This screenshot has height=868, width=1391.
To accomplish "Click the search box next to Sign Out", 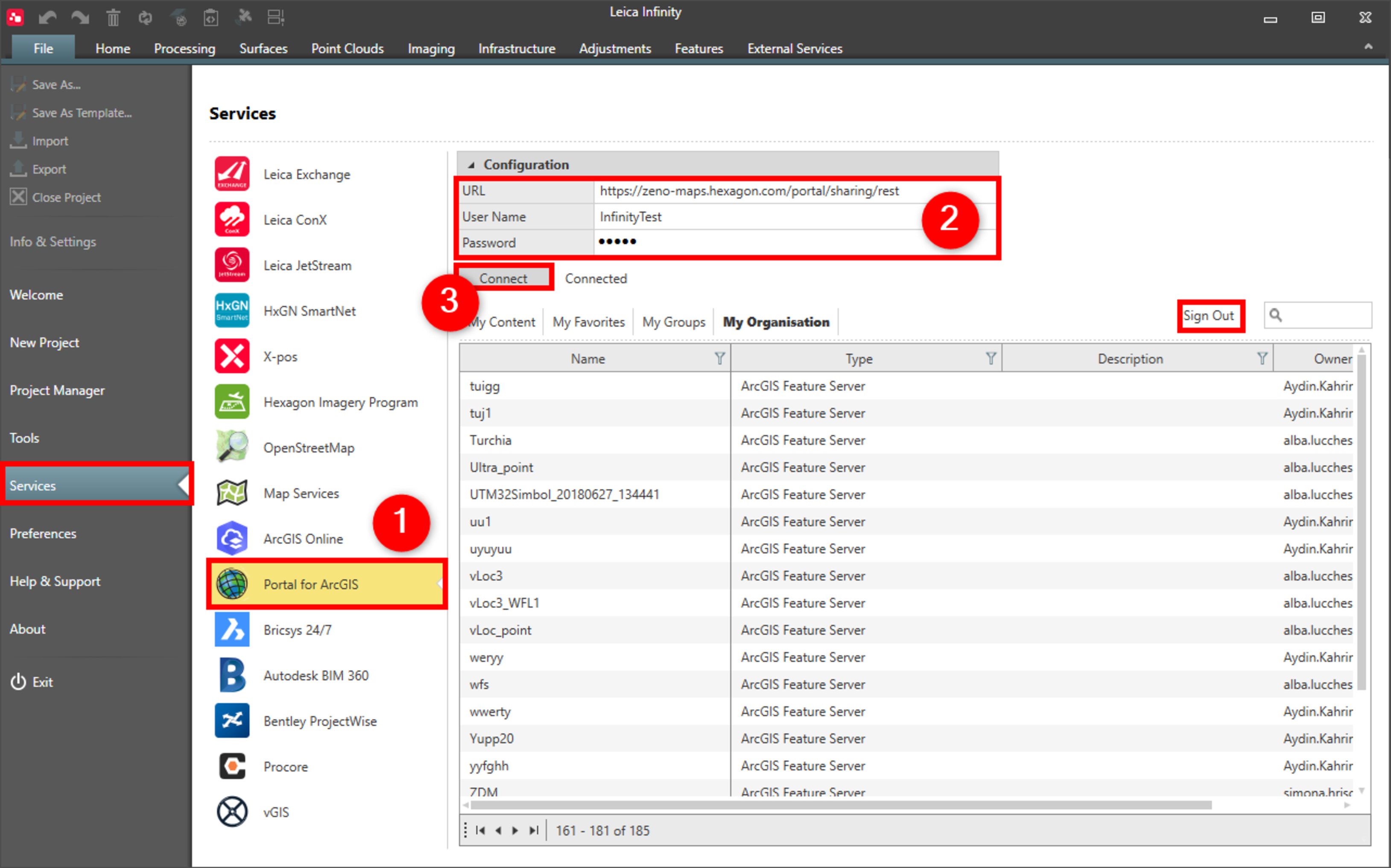I will click(1318, 315).
